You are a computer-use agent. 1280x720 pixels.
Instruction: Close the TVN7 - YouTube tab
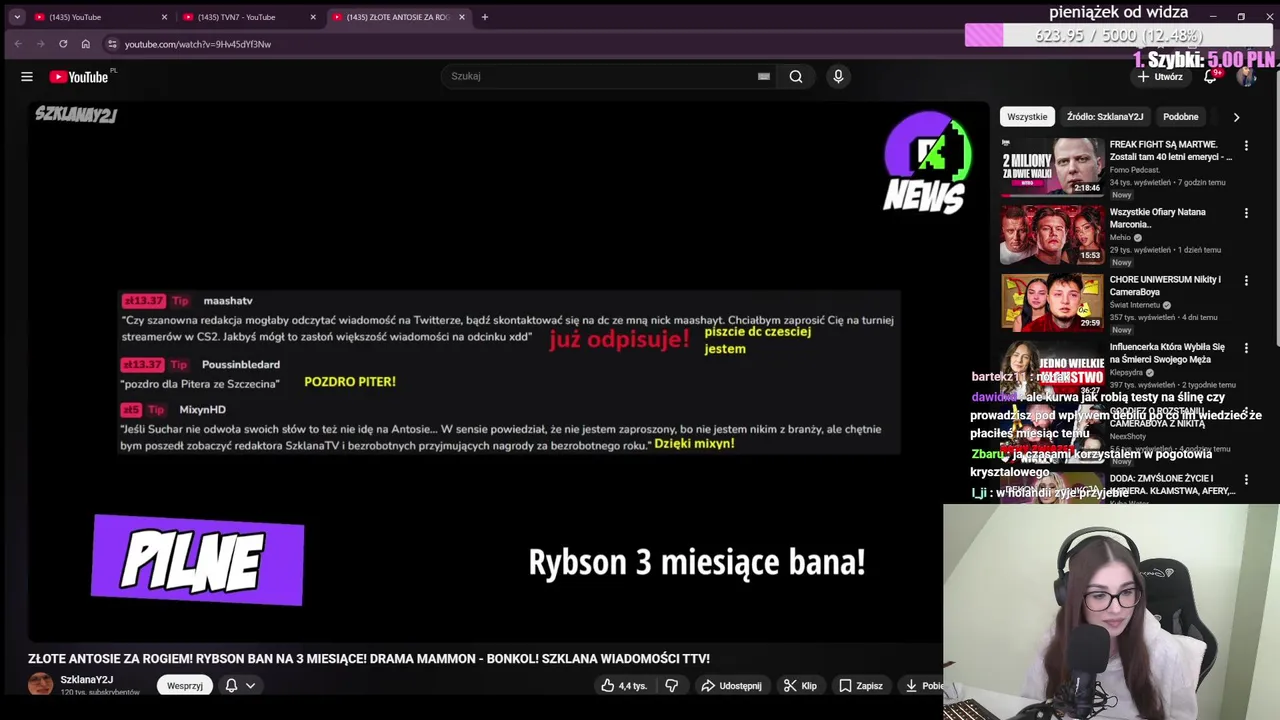313,17
